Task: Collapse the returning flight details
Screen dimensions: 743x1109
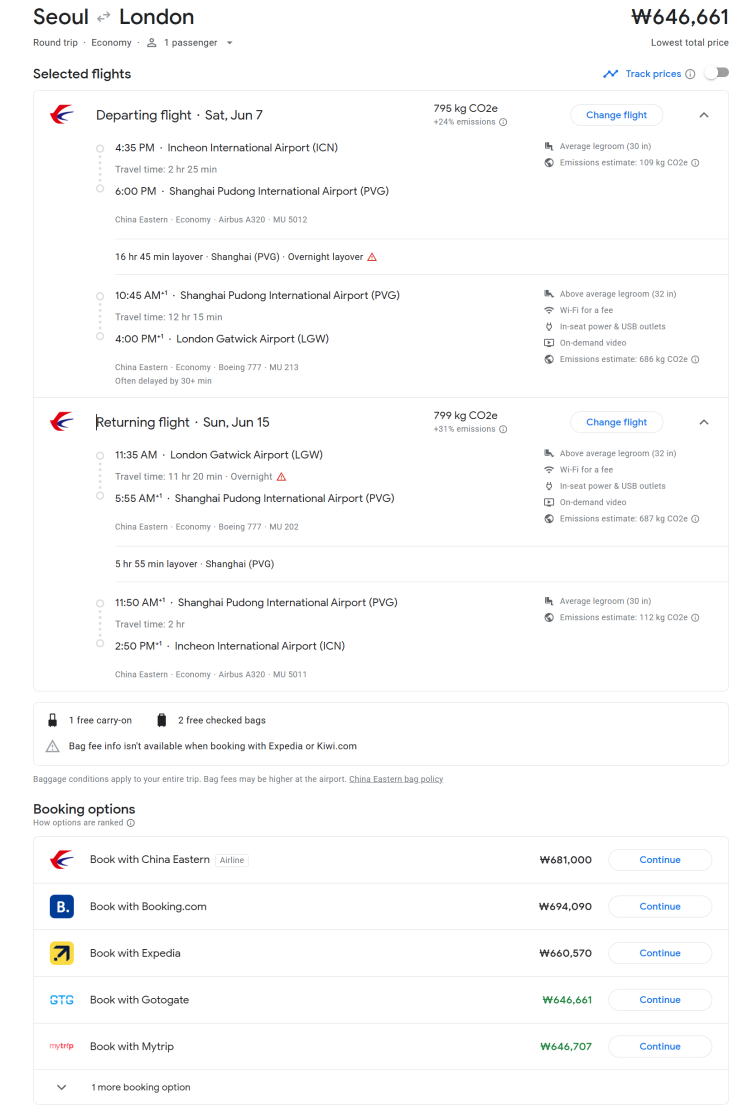Action: pyautogui.click(x=704, y=422)
